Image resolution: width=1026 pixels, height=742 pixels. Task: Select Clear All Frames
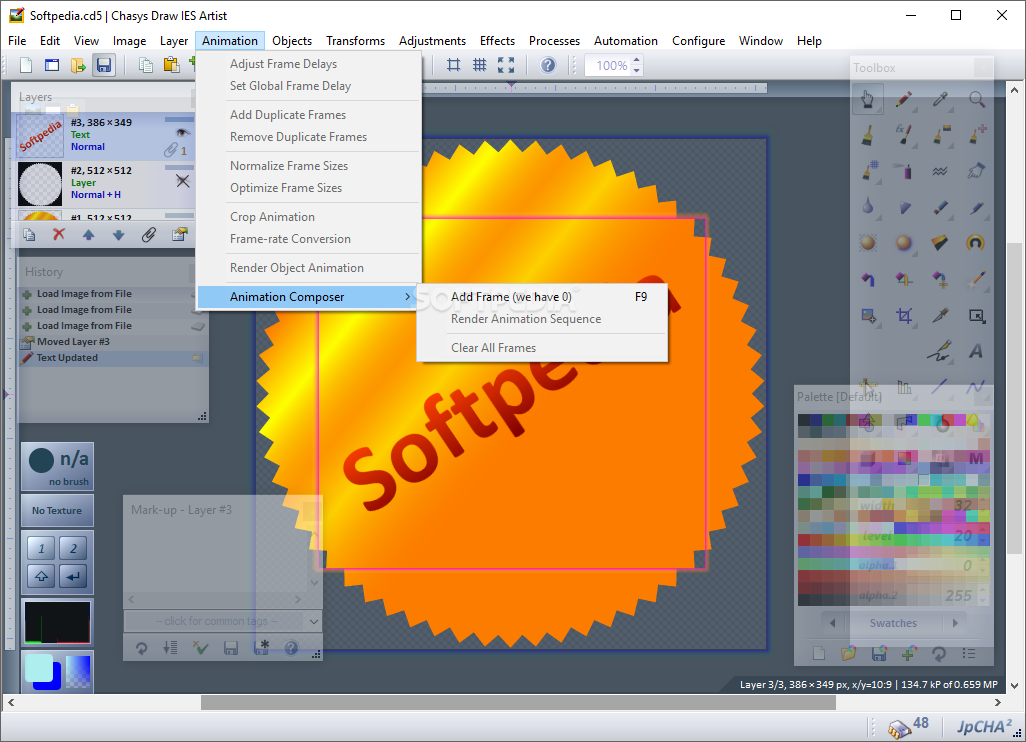[542, 348]
